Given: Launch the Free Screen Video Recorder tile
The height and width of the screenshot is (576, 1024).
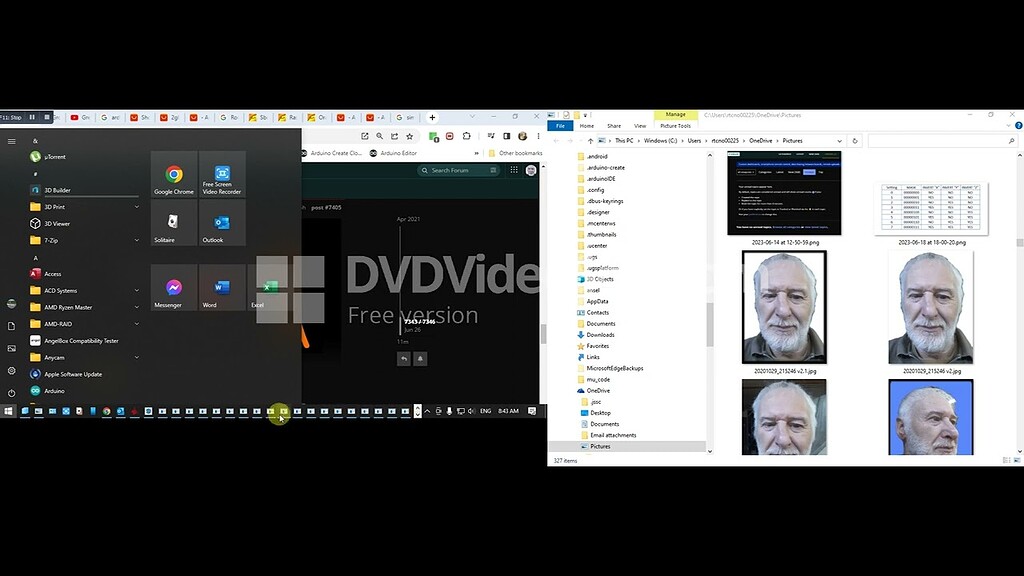Looking at the screenshot, I should [x=221, y=175].
